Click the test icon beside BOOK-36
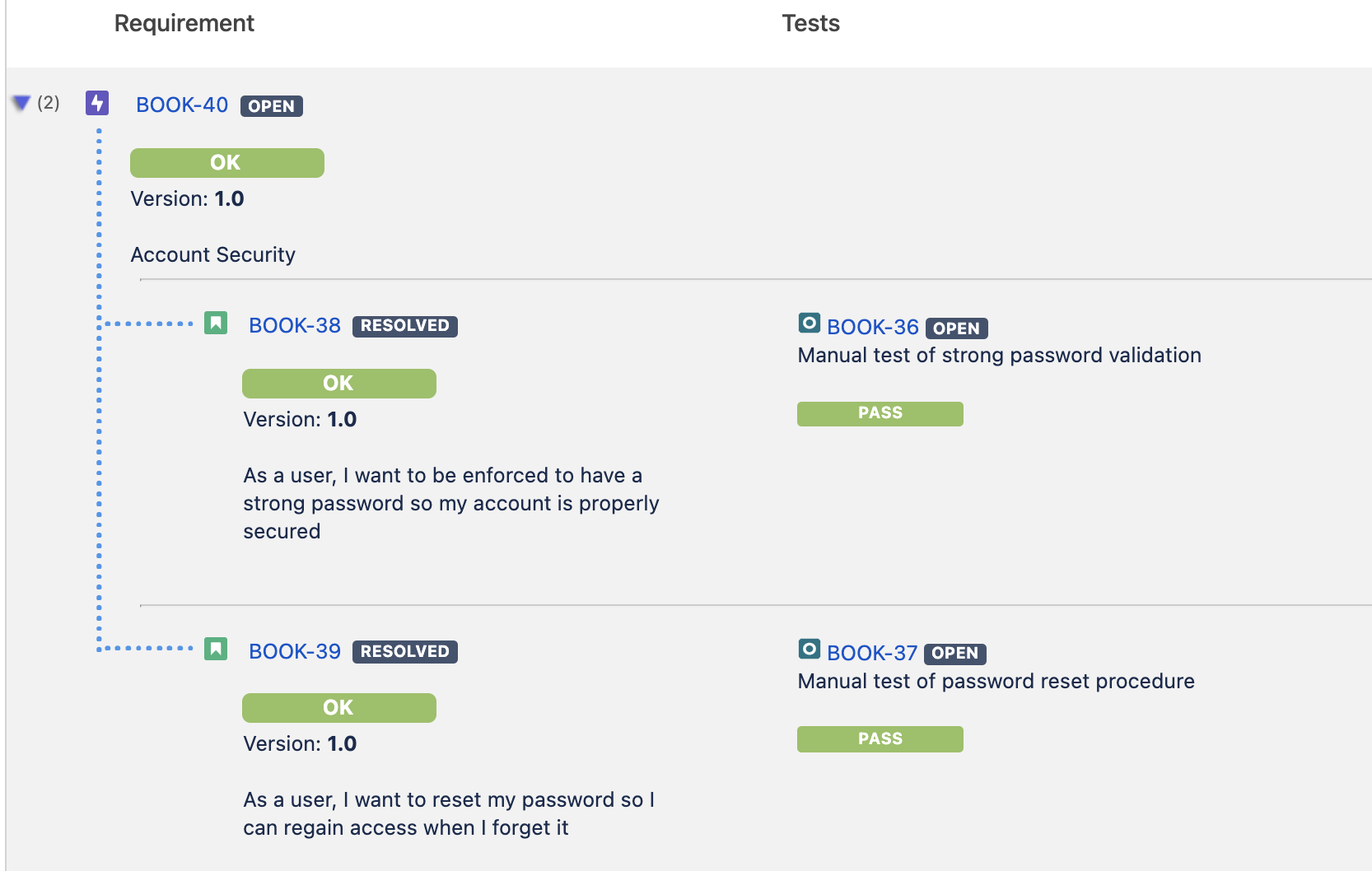 (x=810, y=323)
